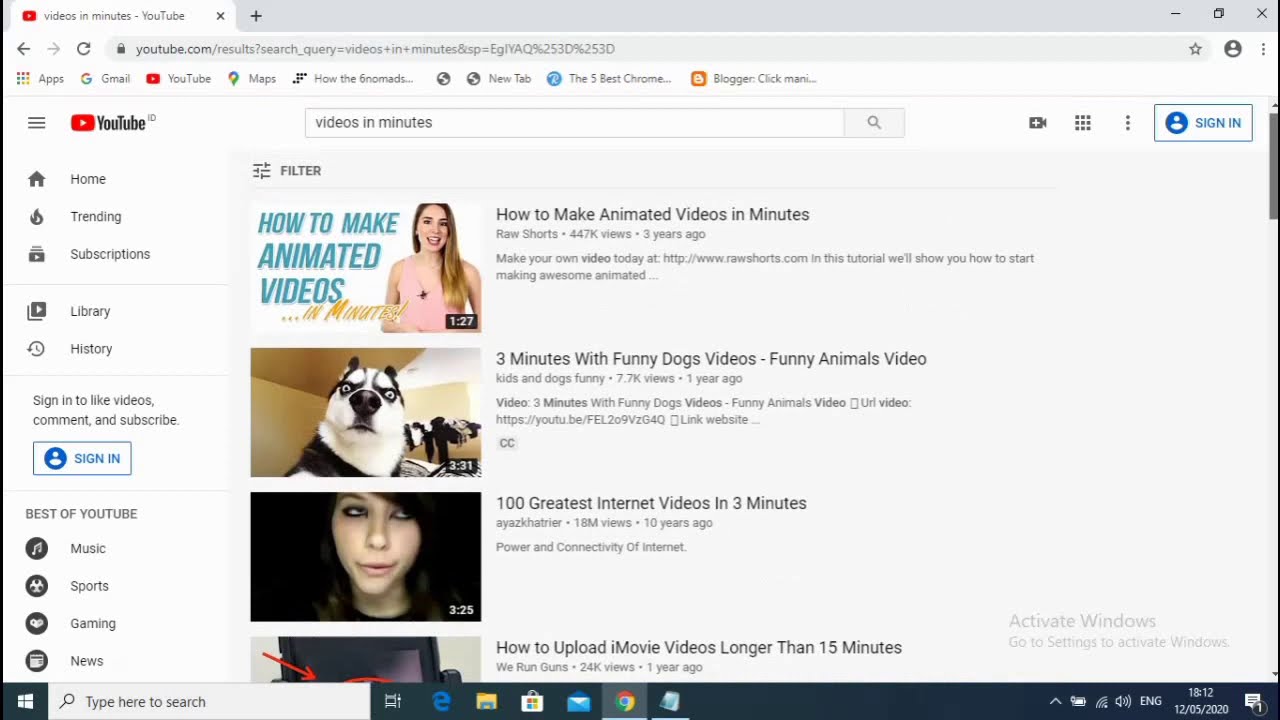Open title 3 Minutes With Funny Dogs Videos
The height and width of the screenshot is (720, 1280).
(711, 359)
